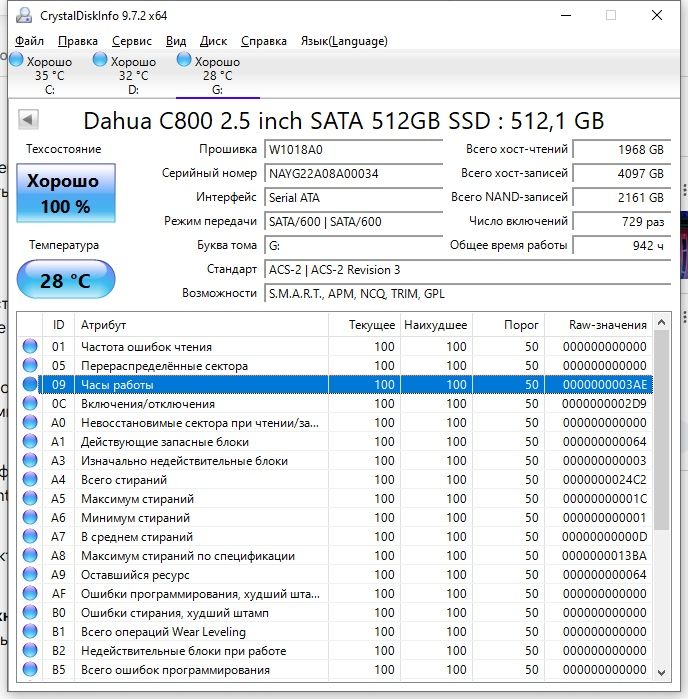The height and width of the screenshot is (699, 688).
Task: Click the Стандарт field ACS-2 Revision 3
Action: [467, 270]
